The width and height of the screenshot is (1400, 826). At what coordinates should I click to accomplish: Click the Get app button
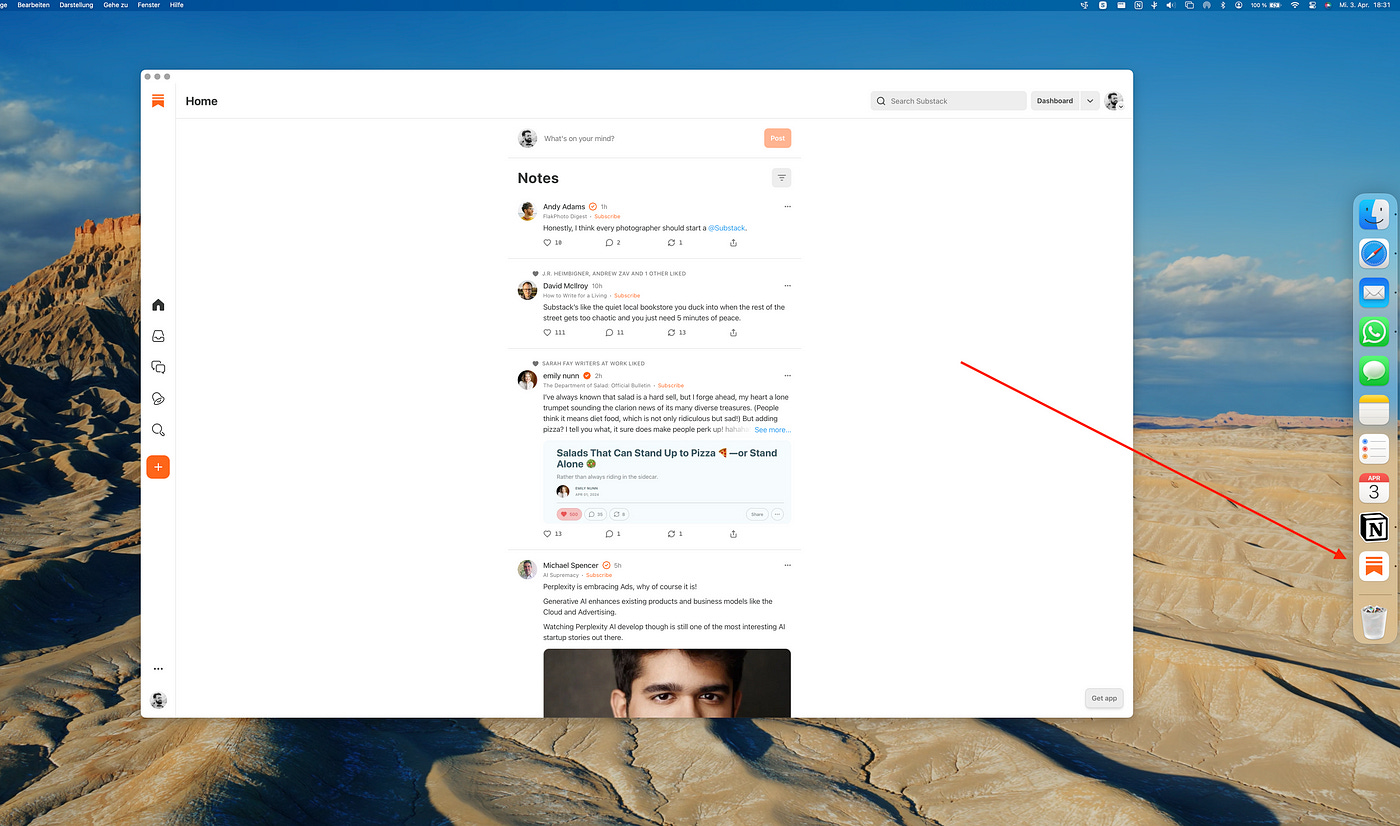click(x=1104, y=698)
